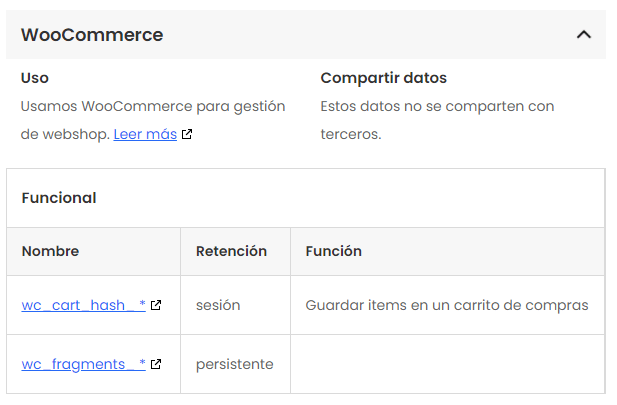Click external link icon beside Leer más
The image size is (617, 405).
tap(187, 134)
